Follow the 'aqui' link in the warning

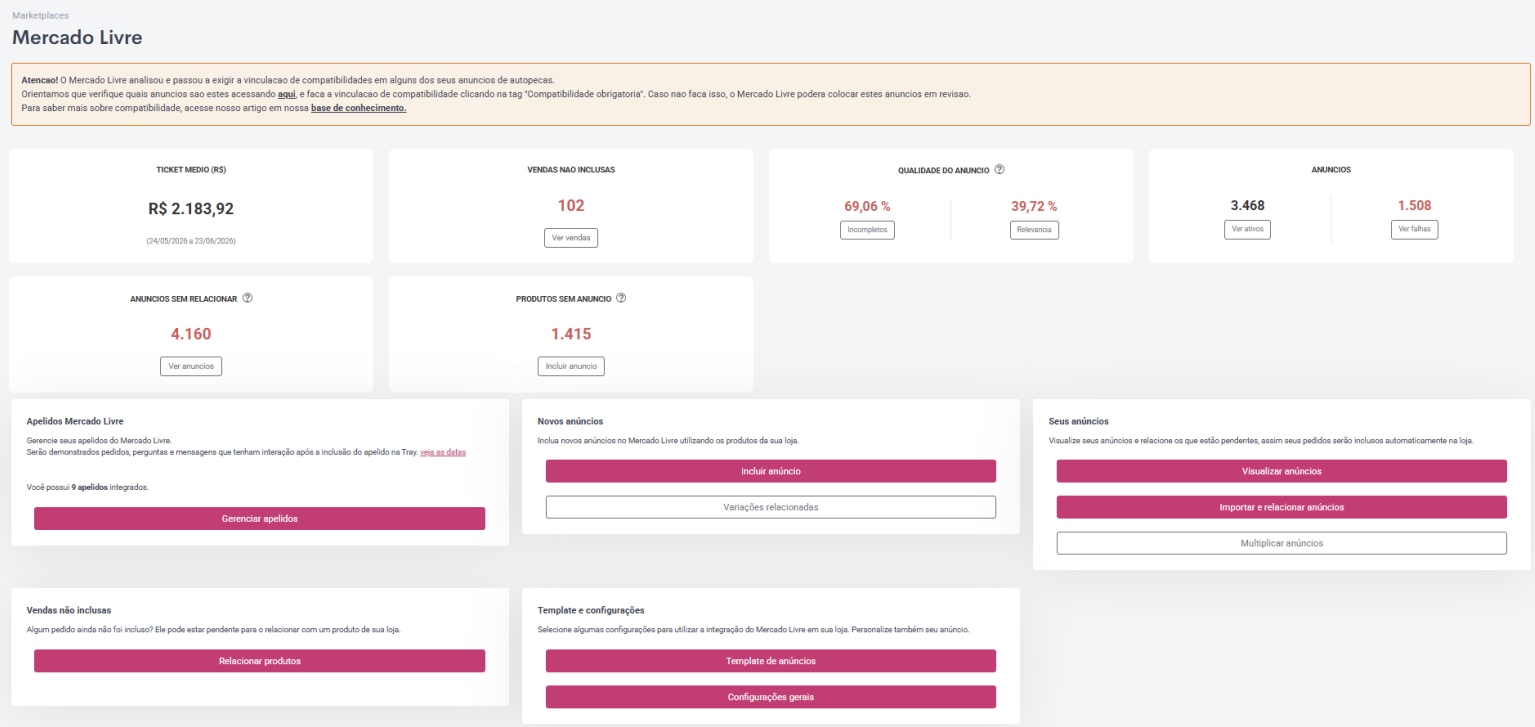click(x=286, y=94)
